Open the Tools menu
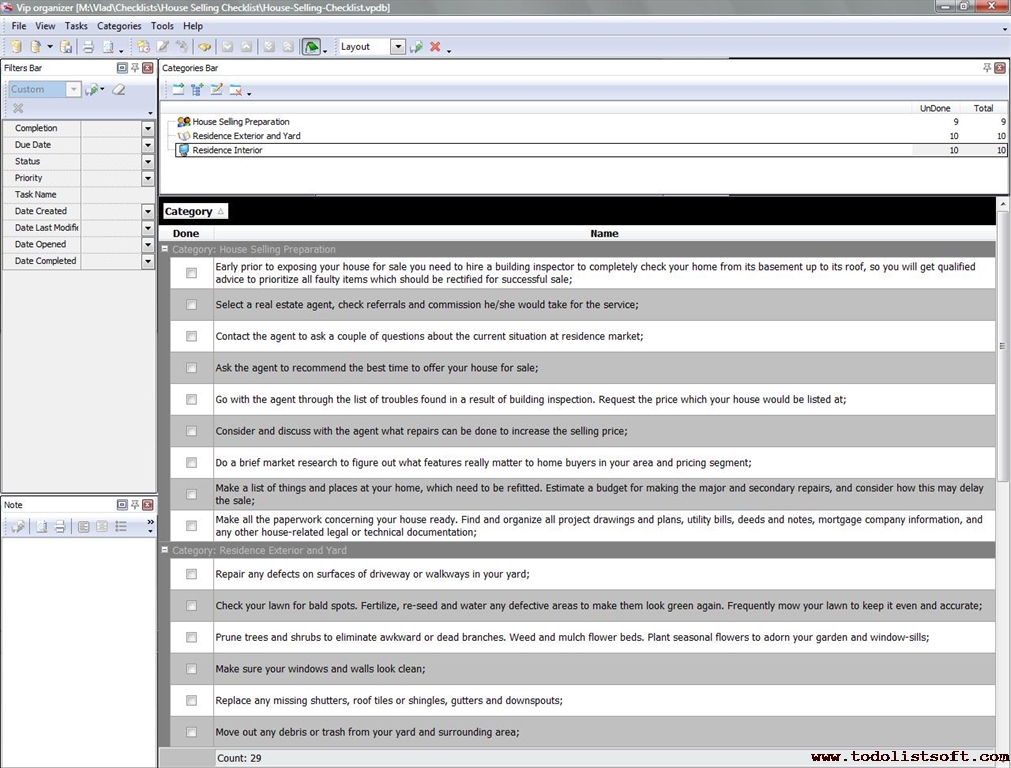The height and width of the screenshot is (768, 1011). pos(162,26)
